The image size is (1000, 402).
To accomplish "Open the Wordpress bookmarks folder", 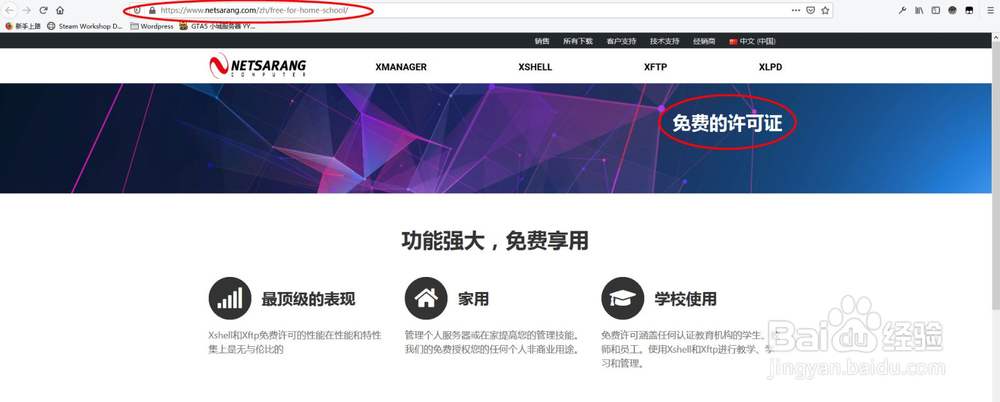I will [x=152, y=26].
